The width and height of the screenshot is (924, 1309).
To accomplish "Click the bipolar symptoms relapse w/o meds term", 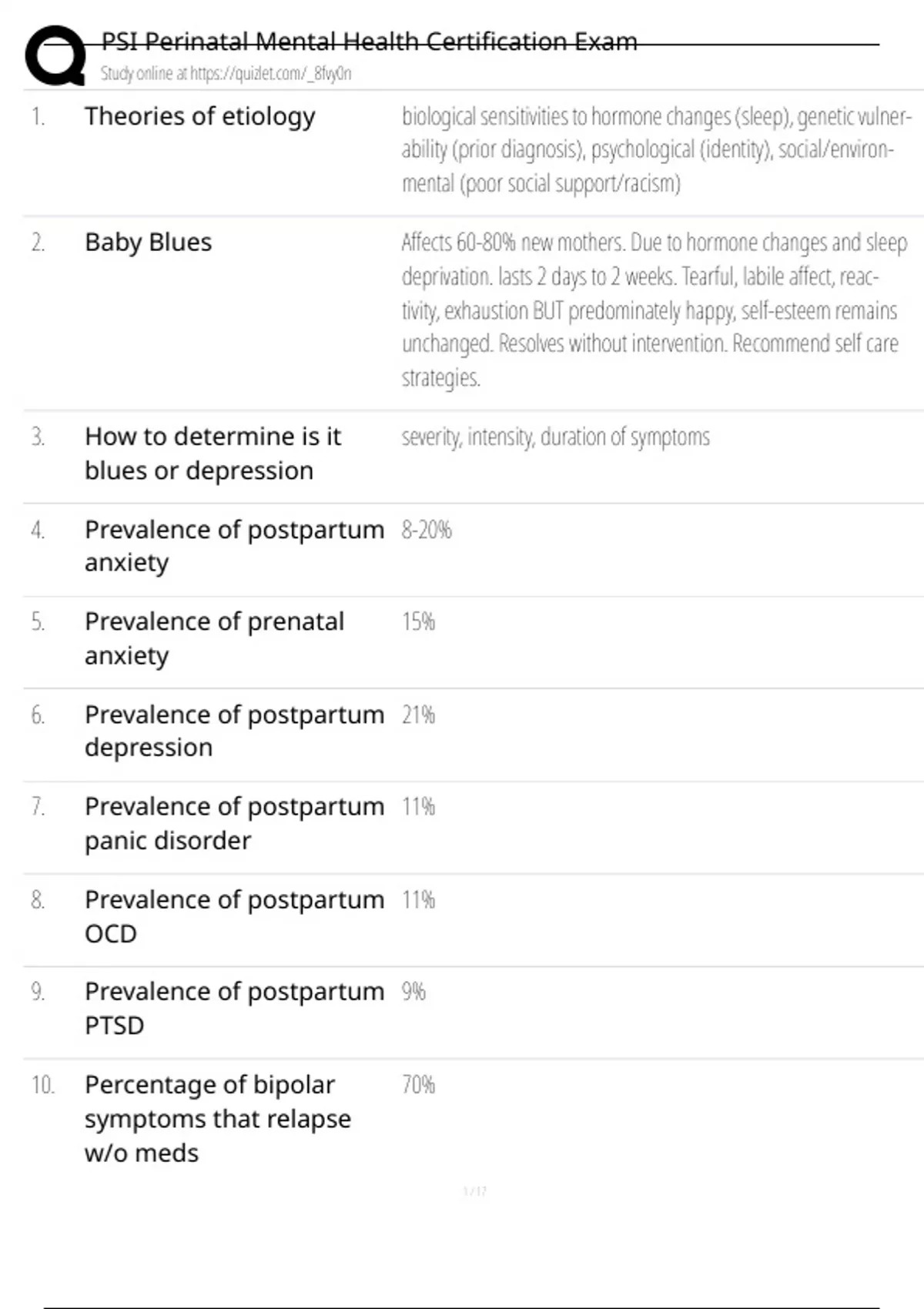I will (x=217, y=1119).
